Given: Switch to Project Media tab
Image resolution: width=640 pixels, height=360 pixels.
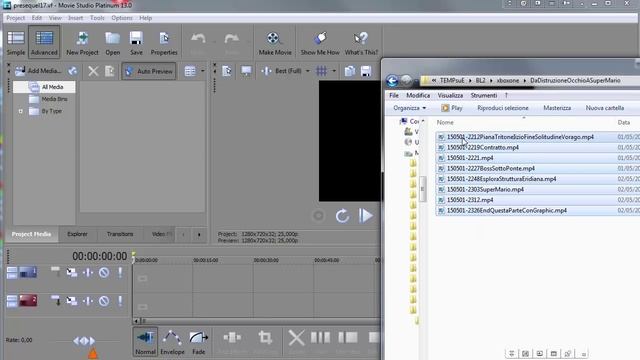Looking at the screenshot, I should 31,234.
